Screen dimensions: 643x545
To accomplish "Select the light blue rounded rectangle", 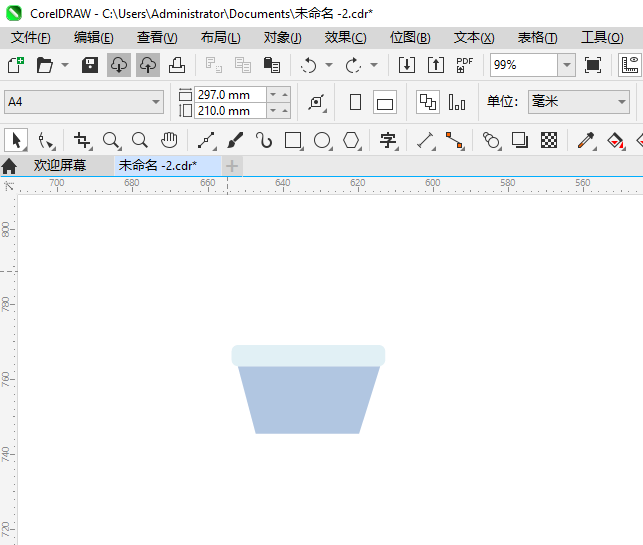I will coord(308,356).
